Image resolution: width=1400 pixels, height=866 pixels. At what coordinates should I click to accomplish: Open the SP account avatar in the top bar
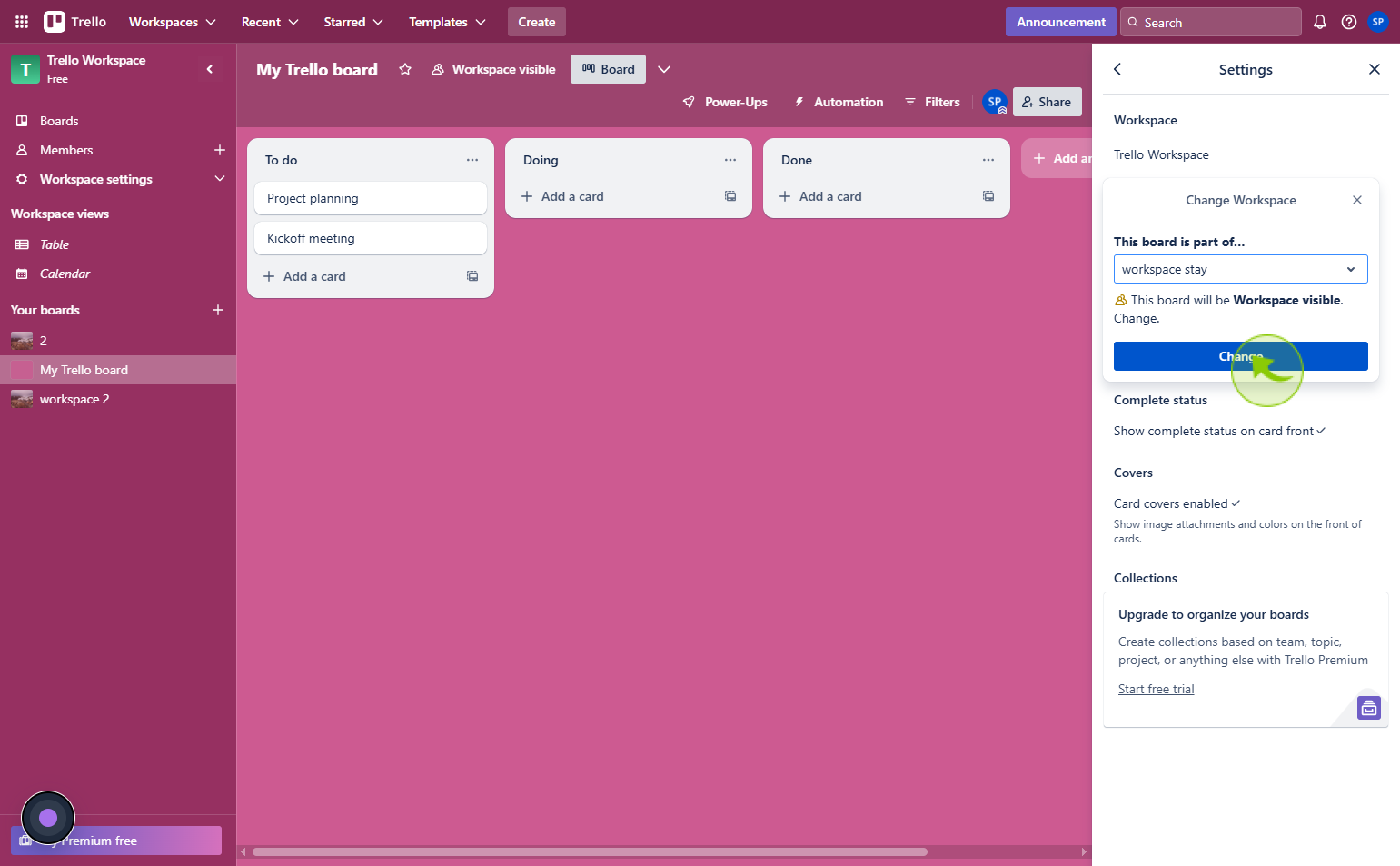point(1378,22)
